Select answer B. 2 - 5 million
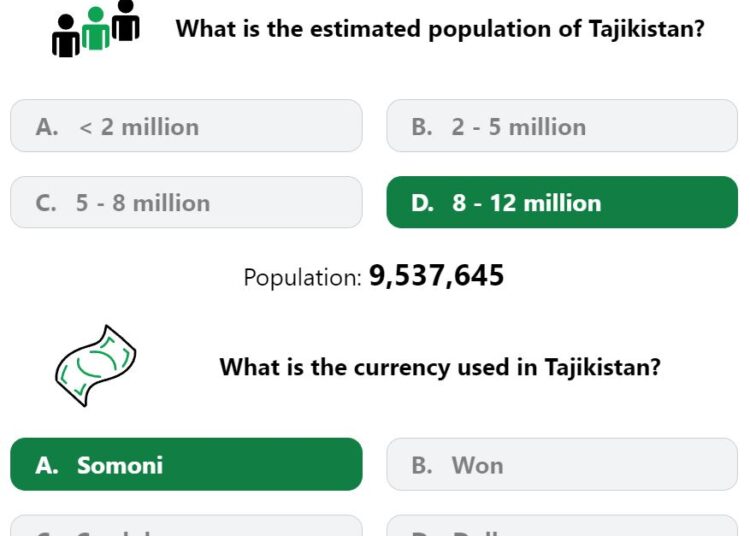The height and width of the screenshot is (536, 750). click(562, 126)
